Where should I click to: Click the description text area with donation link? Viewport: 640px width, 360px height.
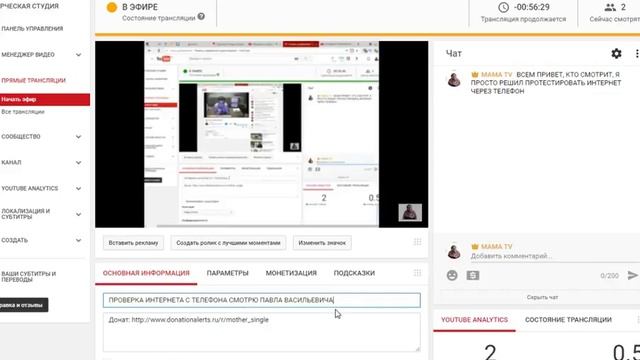coord(262,332)
